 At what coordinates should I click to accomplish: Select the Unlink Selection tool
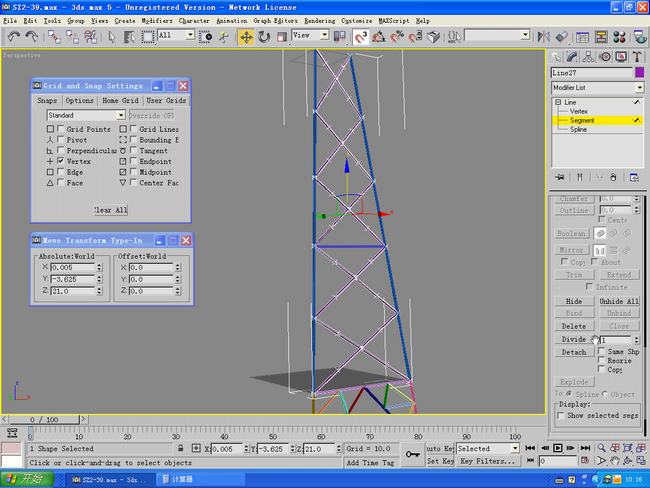point(73,37)
